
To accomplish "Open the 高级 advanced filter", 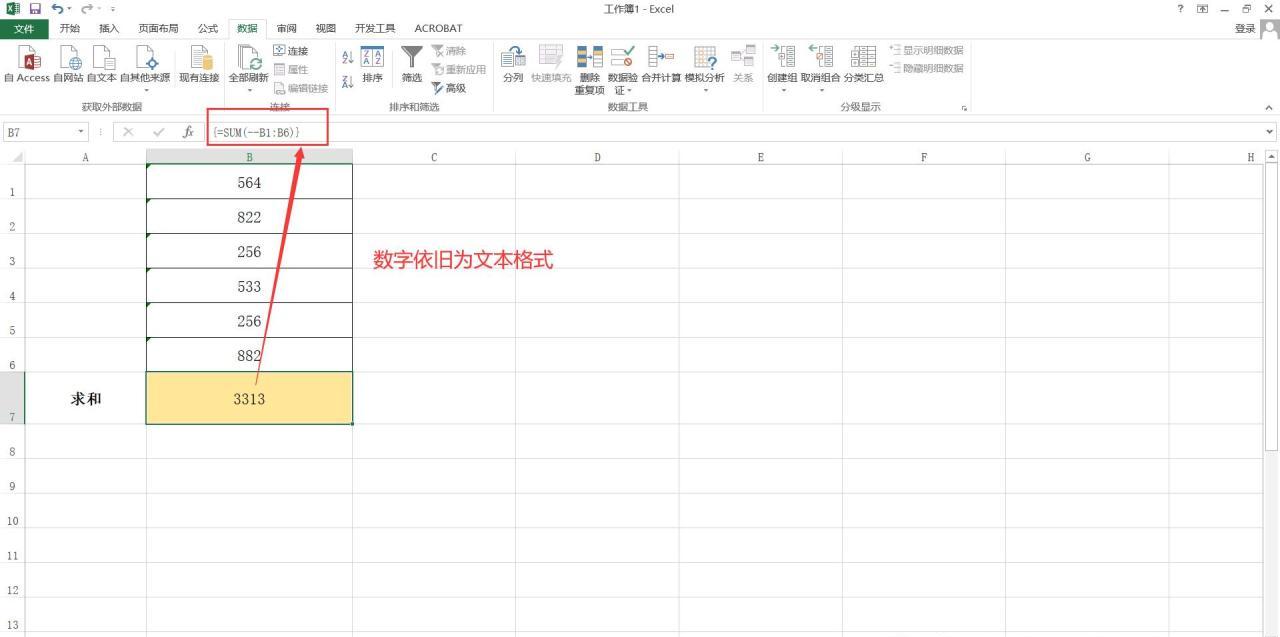I will 449,88.
